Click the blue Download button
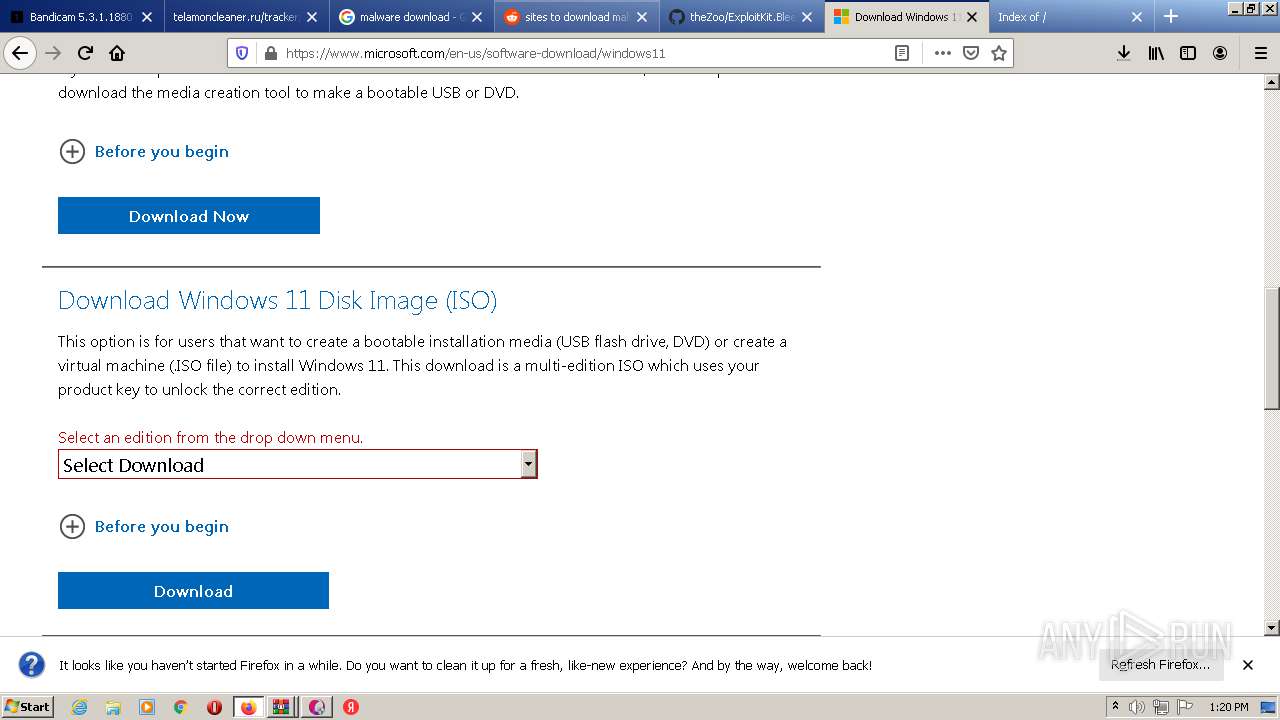Image resolution: width=1280 pixels, height=720 pixels. [x=193, y=591]
